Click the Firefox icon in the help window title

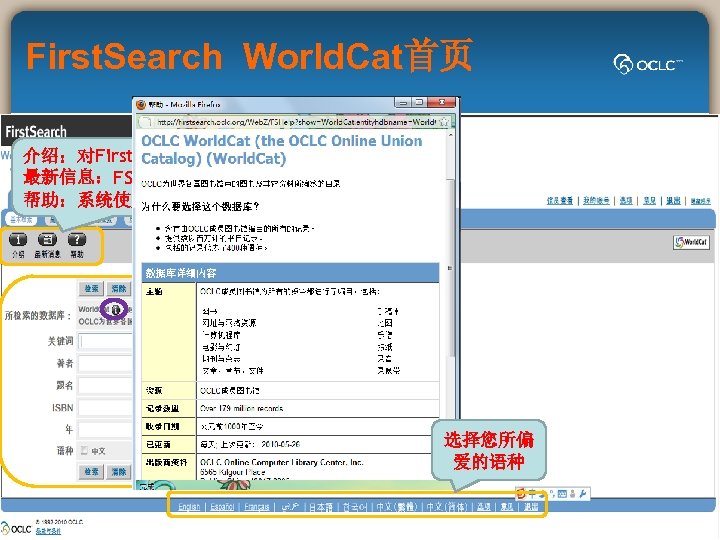(x=141, y=105)
